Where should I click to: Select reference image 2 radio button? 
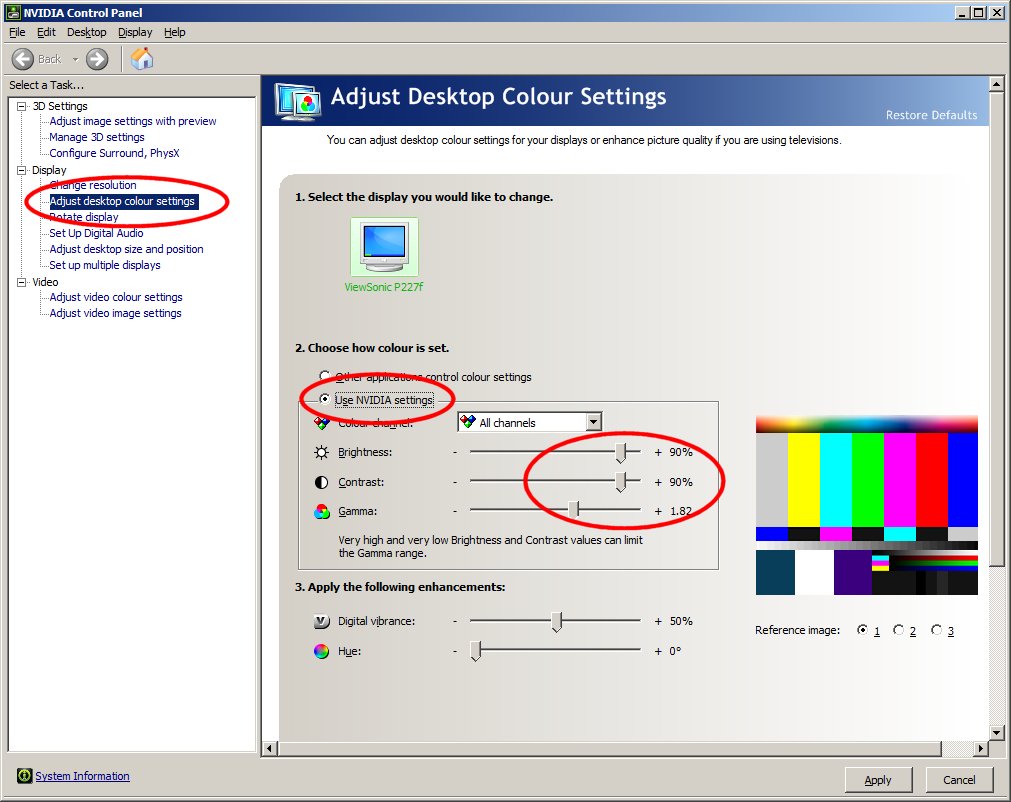coord(899,630)
